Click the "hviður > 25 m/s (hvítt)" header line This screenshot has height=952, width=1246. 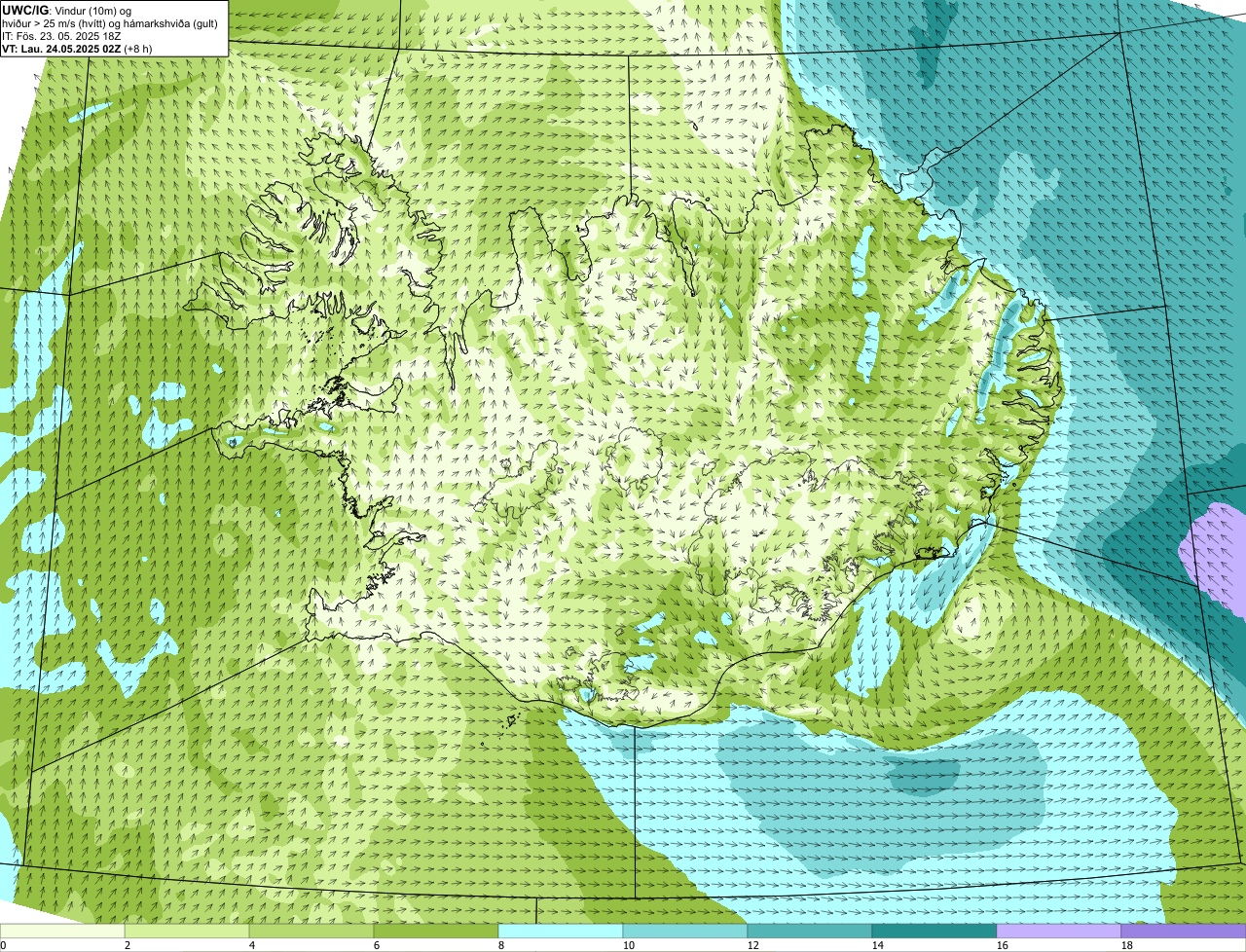pyautogui.click(x=111, y=23)
